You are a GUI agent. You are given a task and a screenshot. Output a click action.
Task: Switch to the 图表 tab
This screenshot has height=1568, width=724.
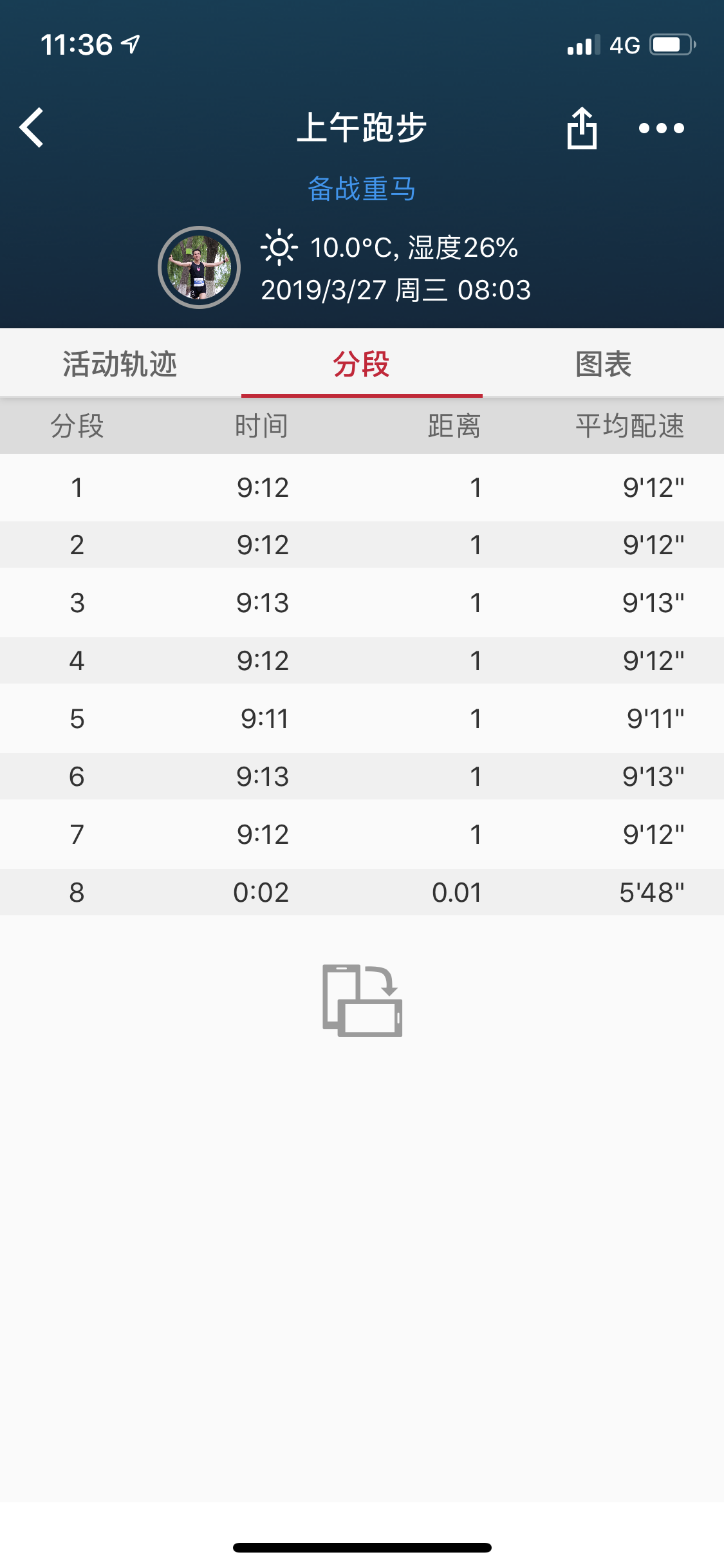(603, 364)
